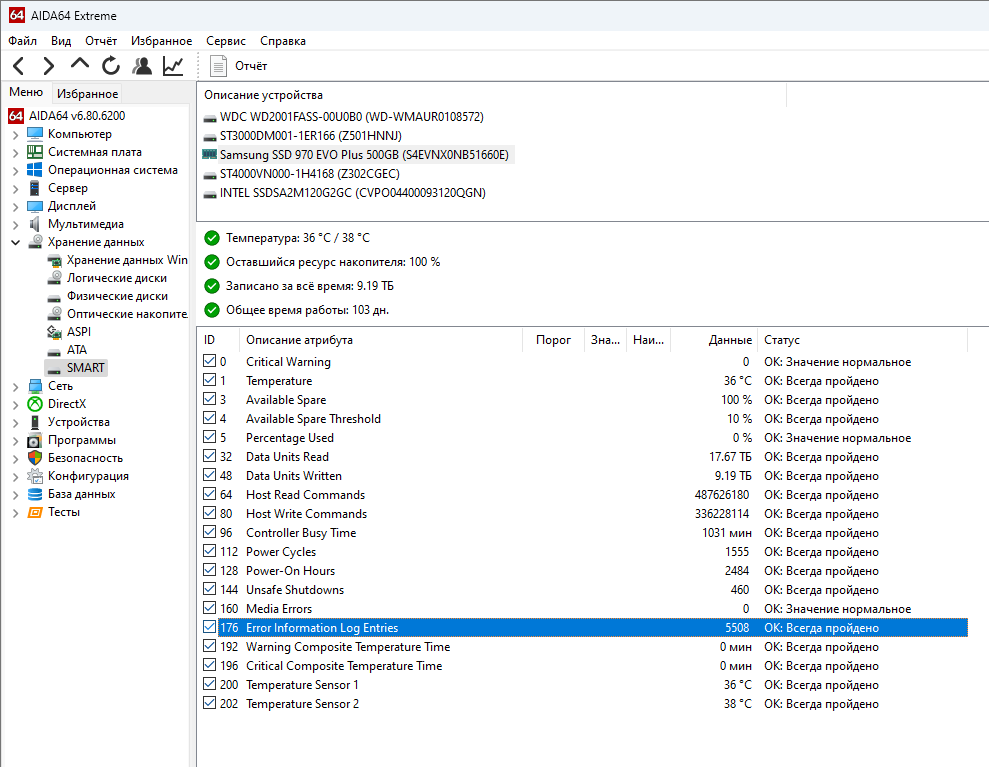This screenshot has width=989, height=767.
Task: Select the Сервер tree icon
Action: [x=35, y=188]
